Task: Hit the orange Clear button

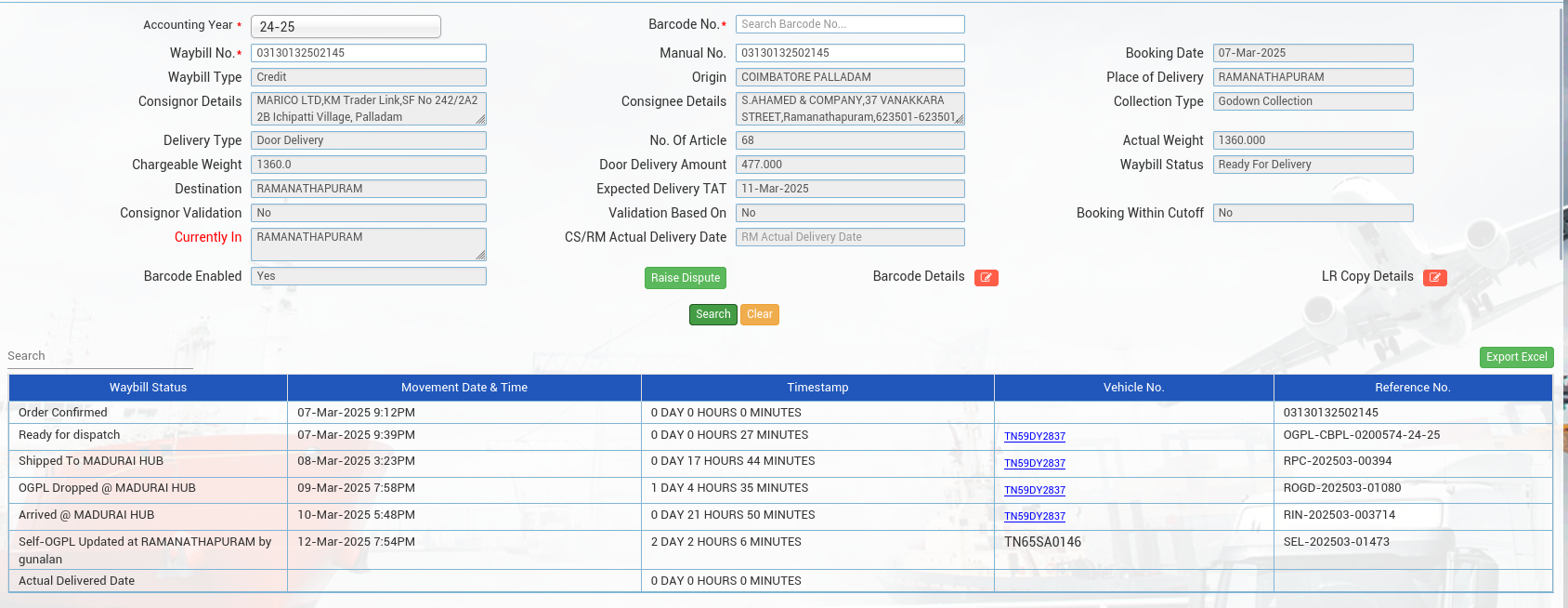Action: point(759,314)
